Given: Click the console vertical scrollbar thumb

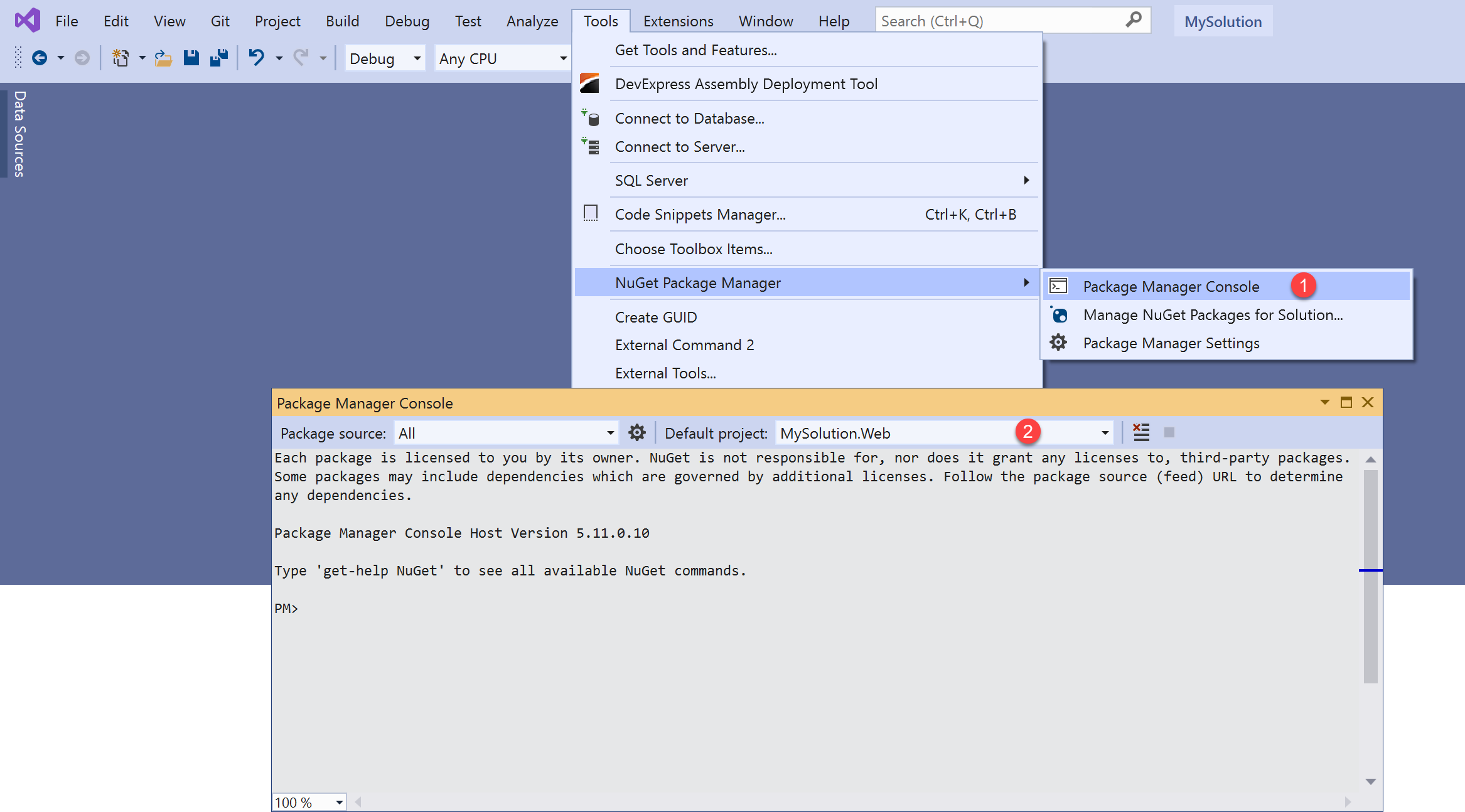Looking at the screenshot, I should 1371,575.
